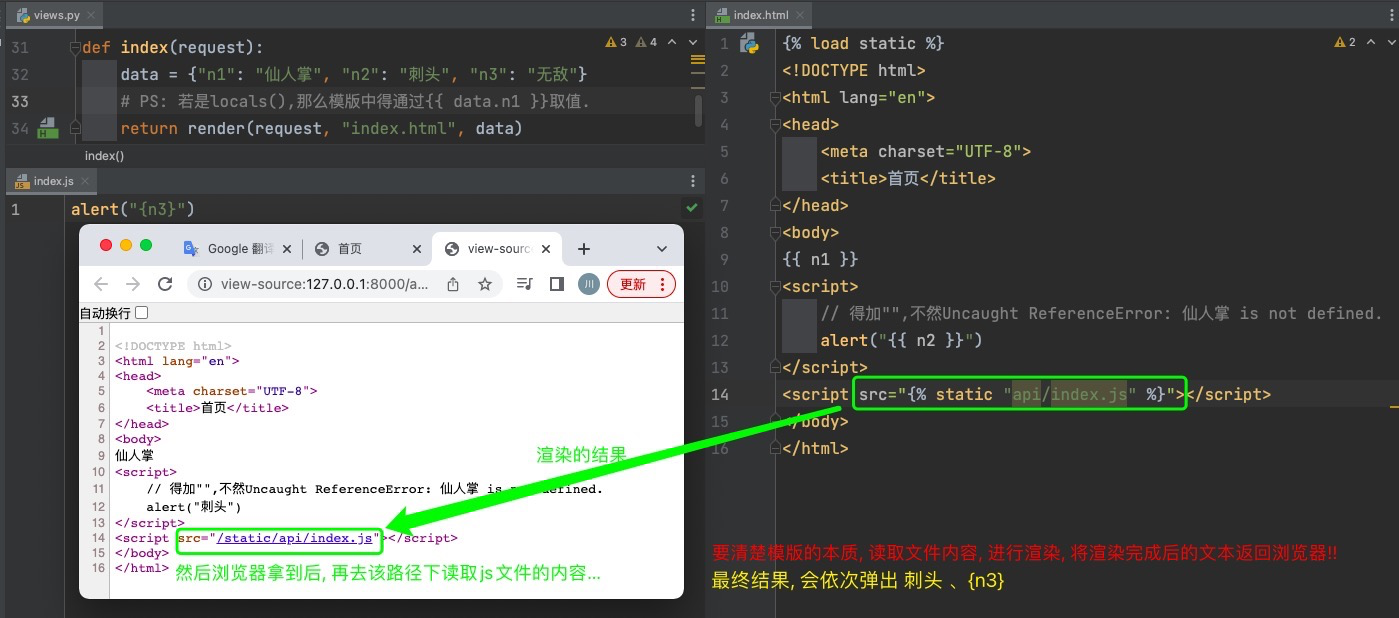Enable the 自动换行 line wrap checkbox
Image resolution: width=1399 pixels, height=618 pixels.
tap(141, 313)
